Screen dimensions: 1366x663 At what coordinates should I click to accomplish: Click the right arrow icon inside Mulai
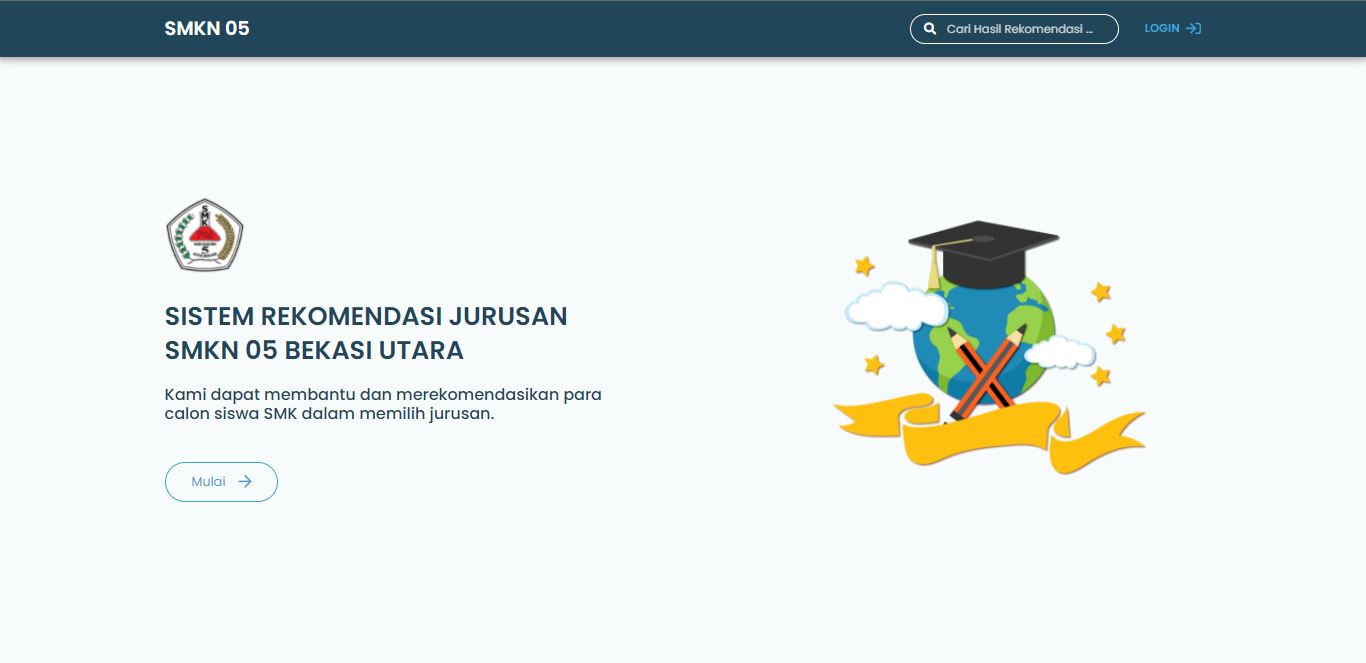coord(245,482)
